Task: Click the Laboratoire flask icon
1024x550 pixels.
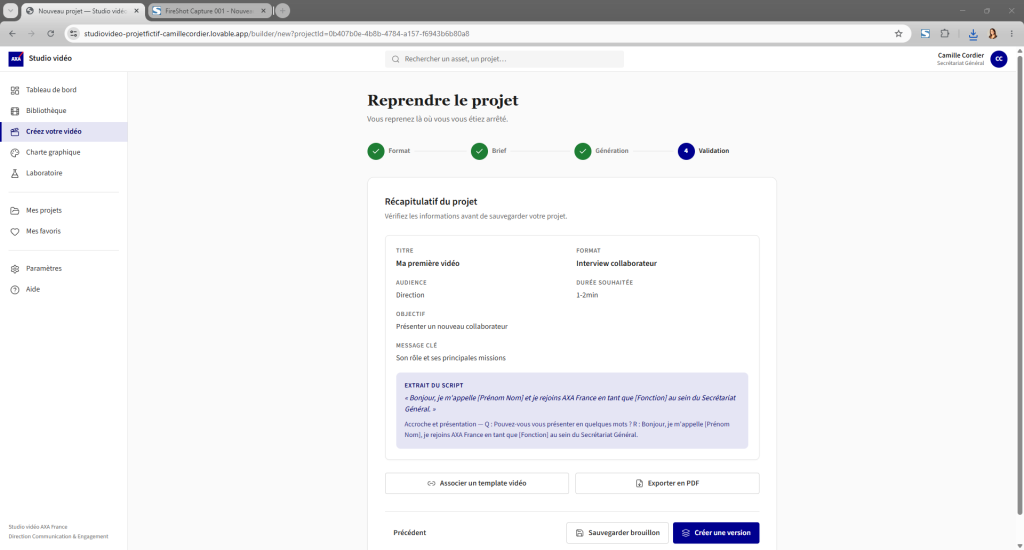Action: (x=15, y=174)
